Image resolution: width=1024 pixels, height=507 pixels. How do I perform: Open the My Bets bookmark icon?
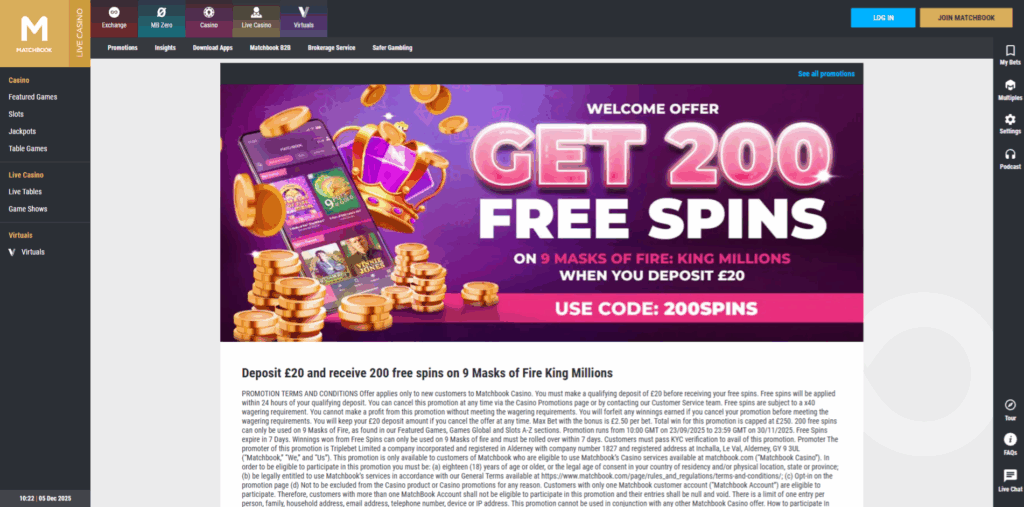(1010, 50)
